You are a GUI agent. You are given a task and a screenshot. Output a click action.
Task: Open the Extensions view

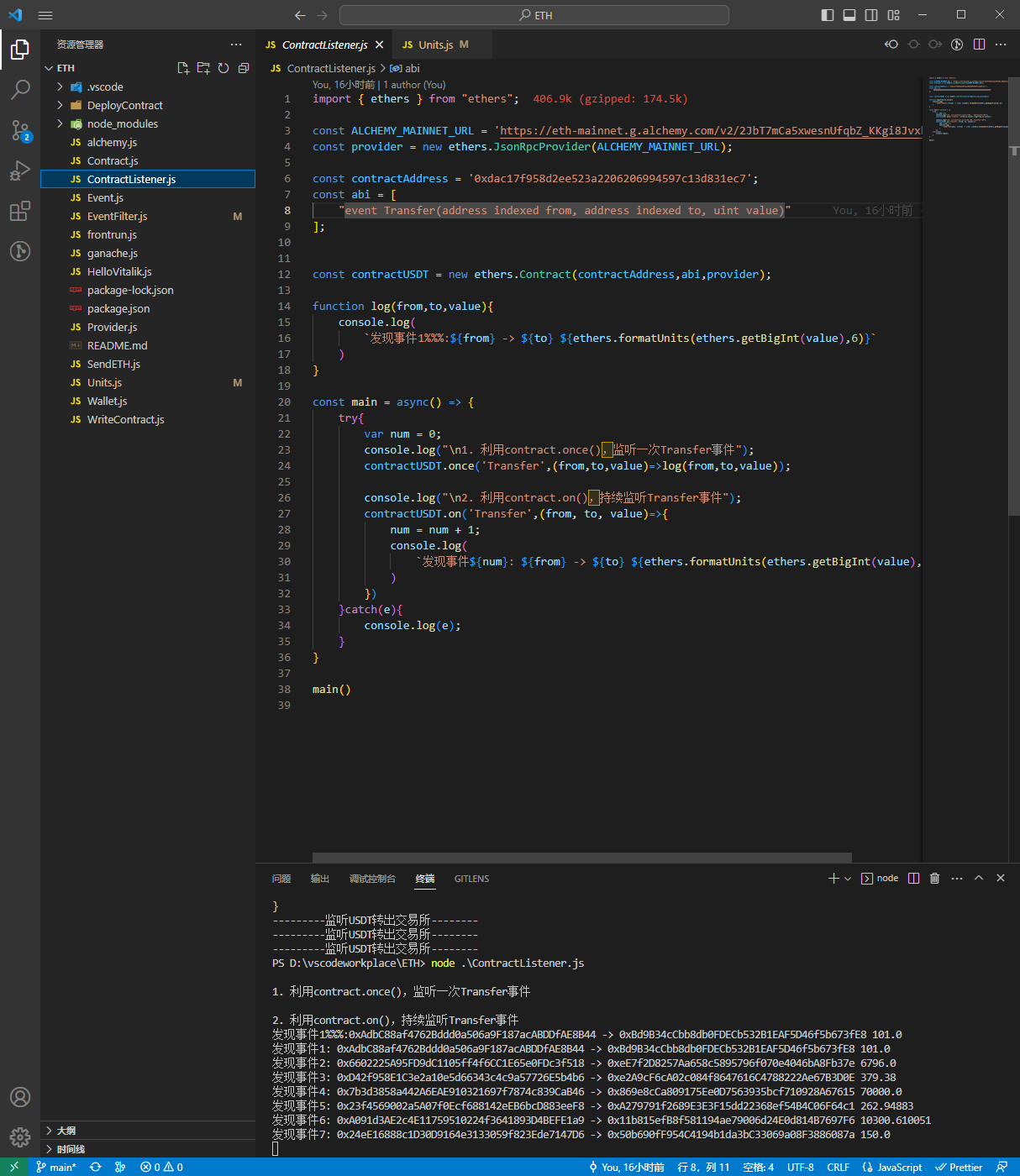tap(20, 211)
